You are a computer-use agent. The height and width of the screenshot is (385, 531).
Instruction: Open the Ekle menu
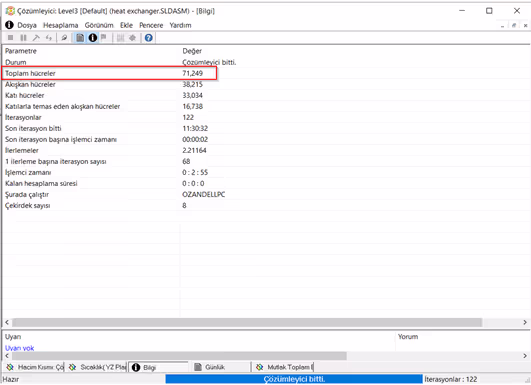click(x=126, y=25)
